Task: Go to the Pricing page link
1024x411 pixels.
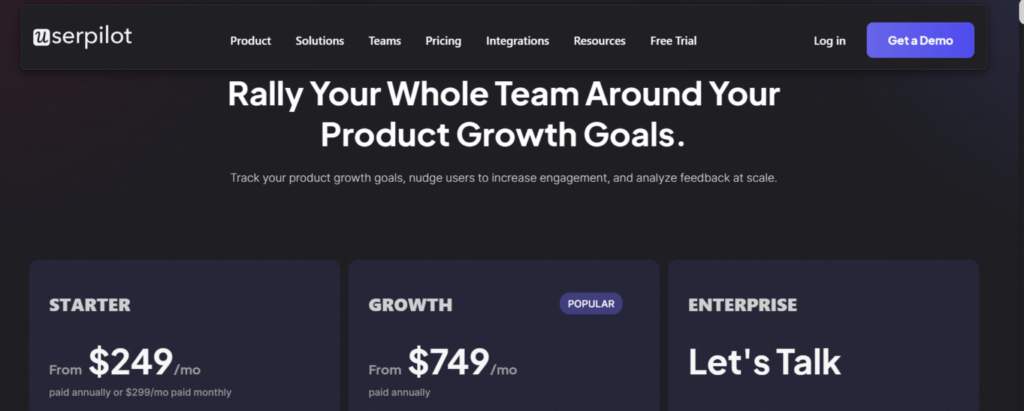Action: [x=443, y=41]
